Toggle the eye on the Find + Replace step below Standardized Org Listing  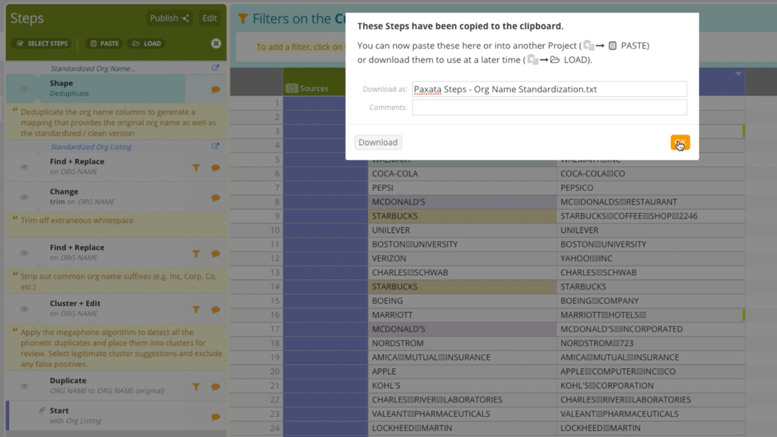[x=24, y=167]
